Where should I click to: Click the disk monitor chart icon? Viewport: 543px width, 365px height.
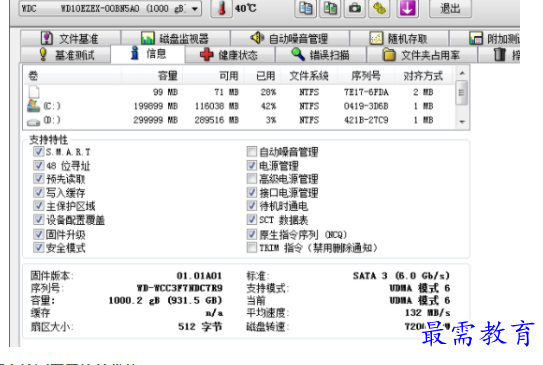[148, 38]
